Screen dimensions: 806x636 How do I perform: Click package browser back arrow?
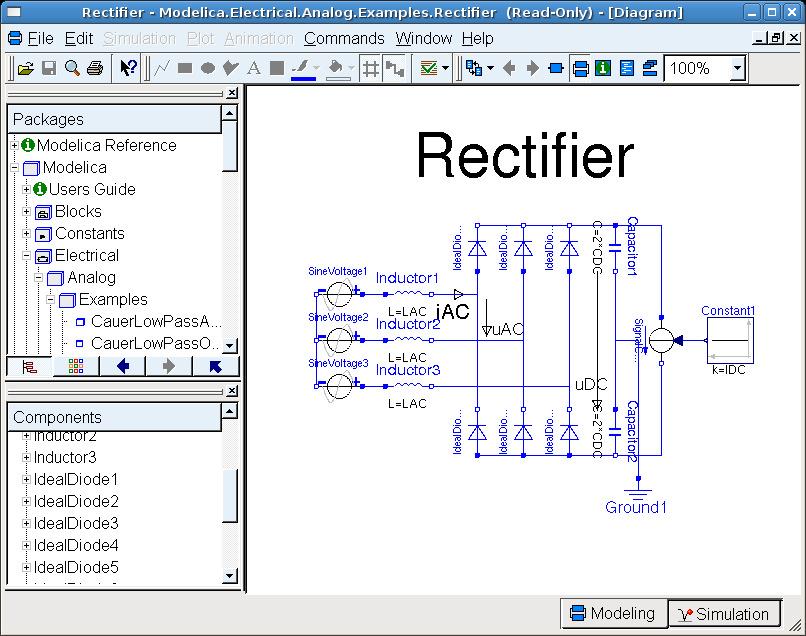click(x=123, y=367)
